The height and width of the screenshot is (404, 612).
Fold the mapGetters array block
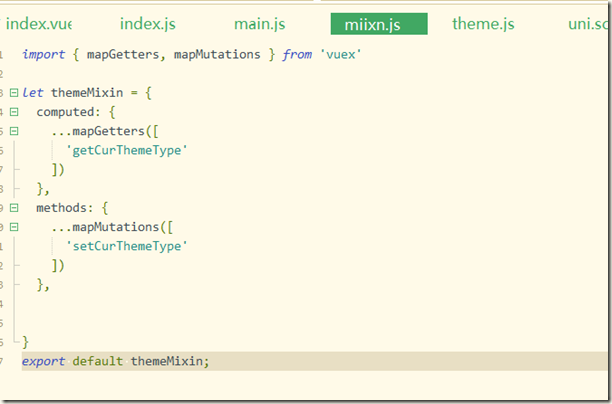[x=14, y=130]
